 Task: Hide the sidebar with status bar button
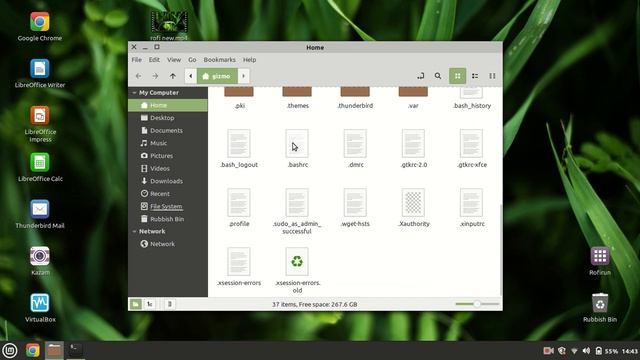point(170,304)
